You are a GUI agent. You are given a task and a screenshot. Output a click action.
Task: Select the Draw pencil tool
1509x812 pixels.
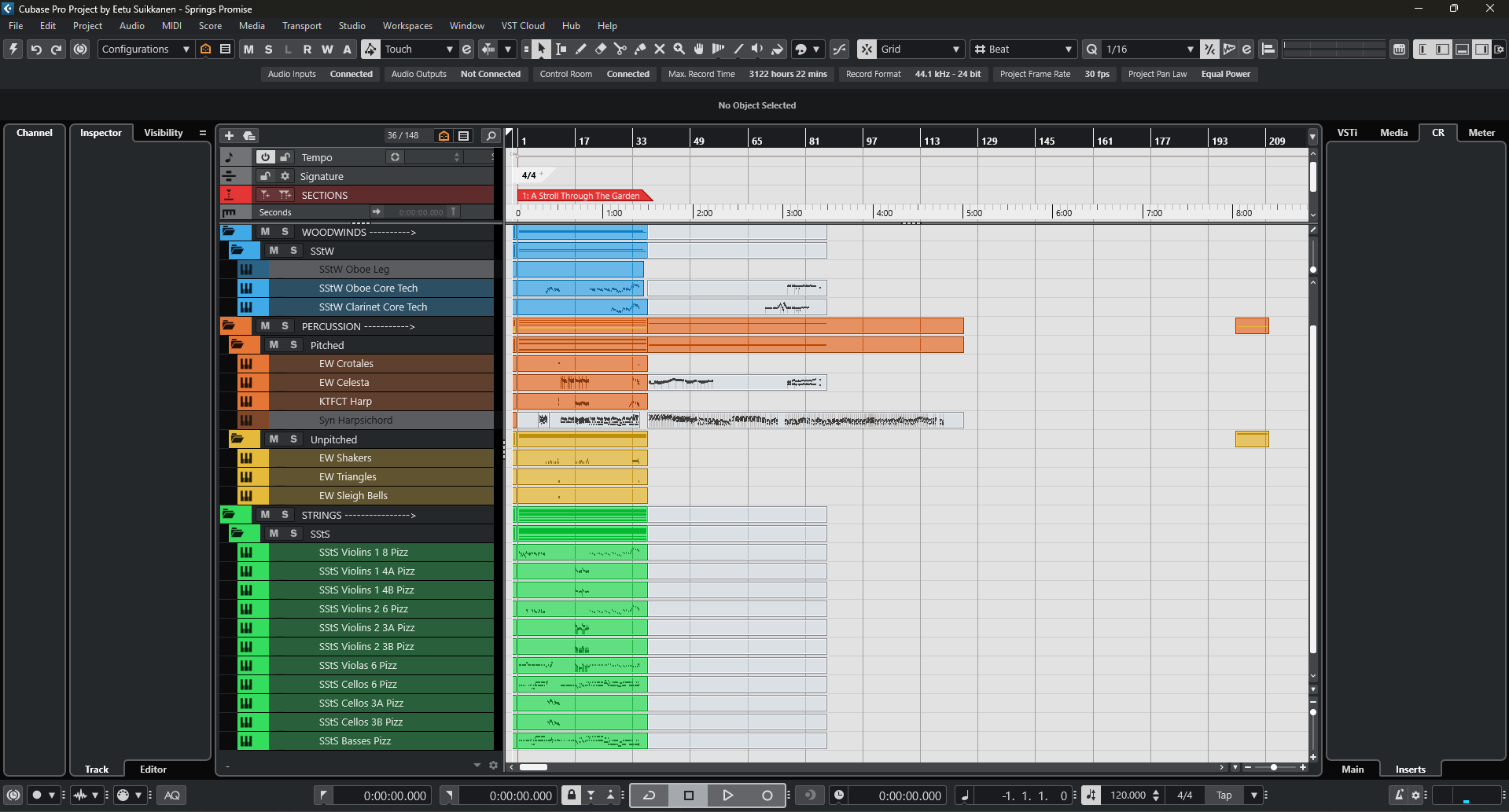[580, 49]
